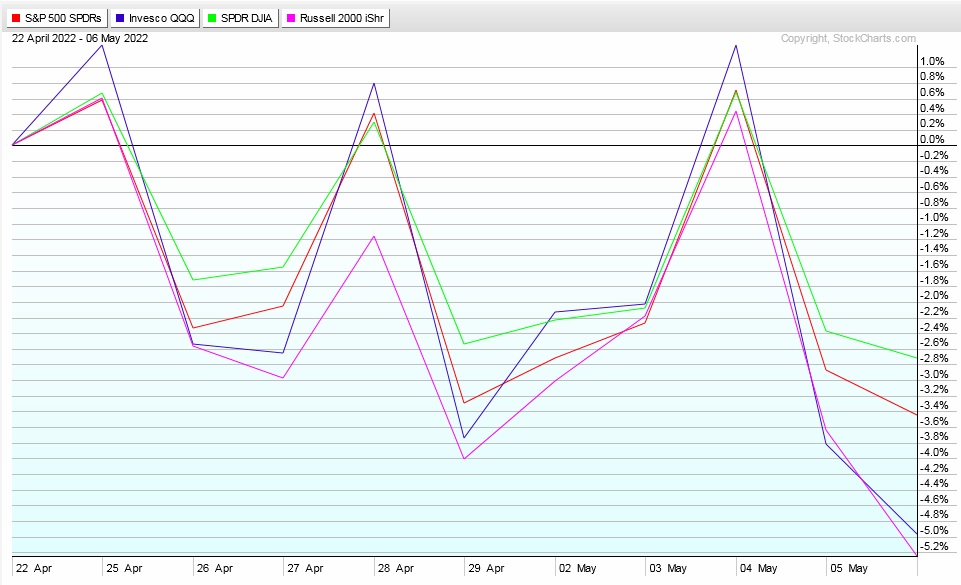Image resolution: width=961 pixels, height=585 pixels.
Task: Click the '-3.6%' y-axis label
Action: [x=934, y=421]
